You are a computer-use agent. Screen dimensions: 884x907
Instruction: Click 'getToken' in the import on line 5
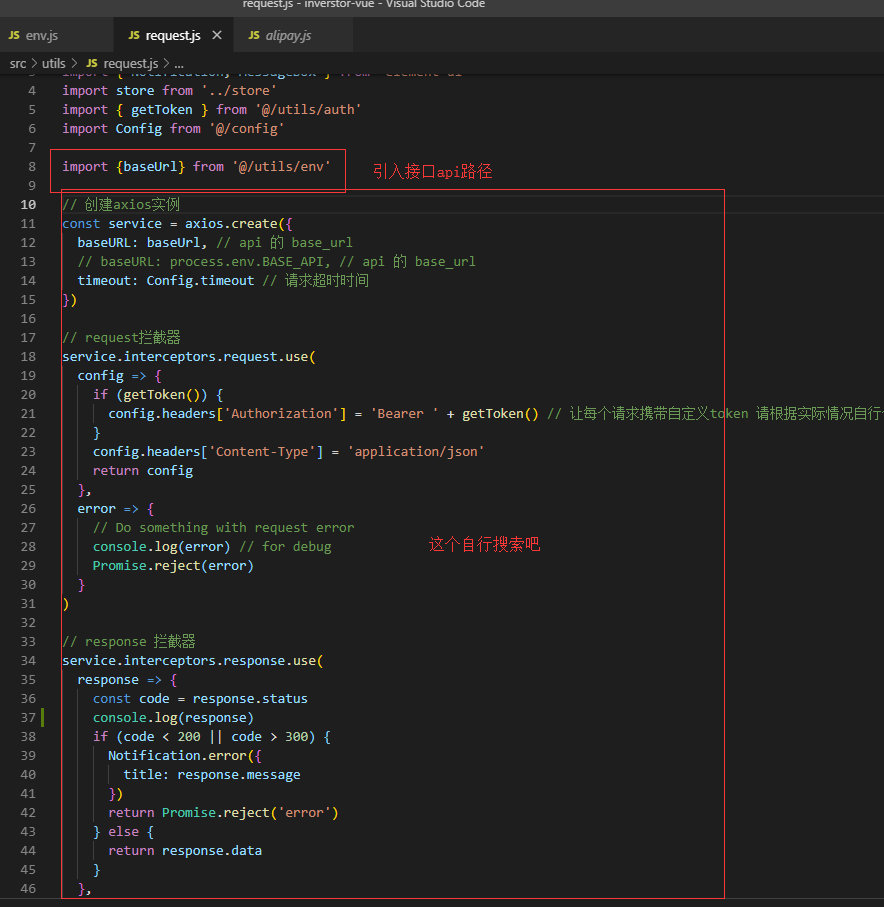(x=161, y=110)
